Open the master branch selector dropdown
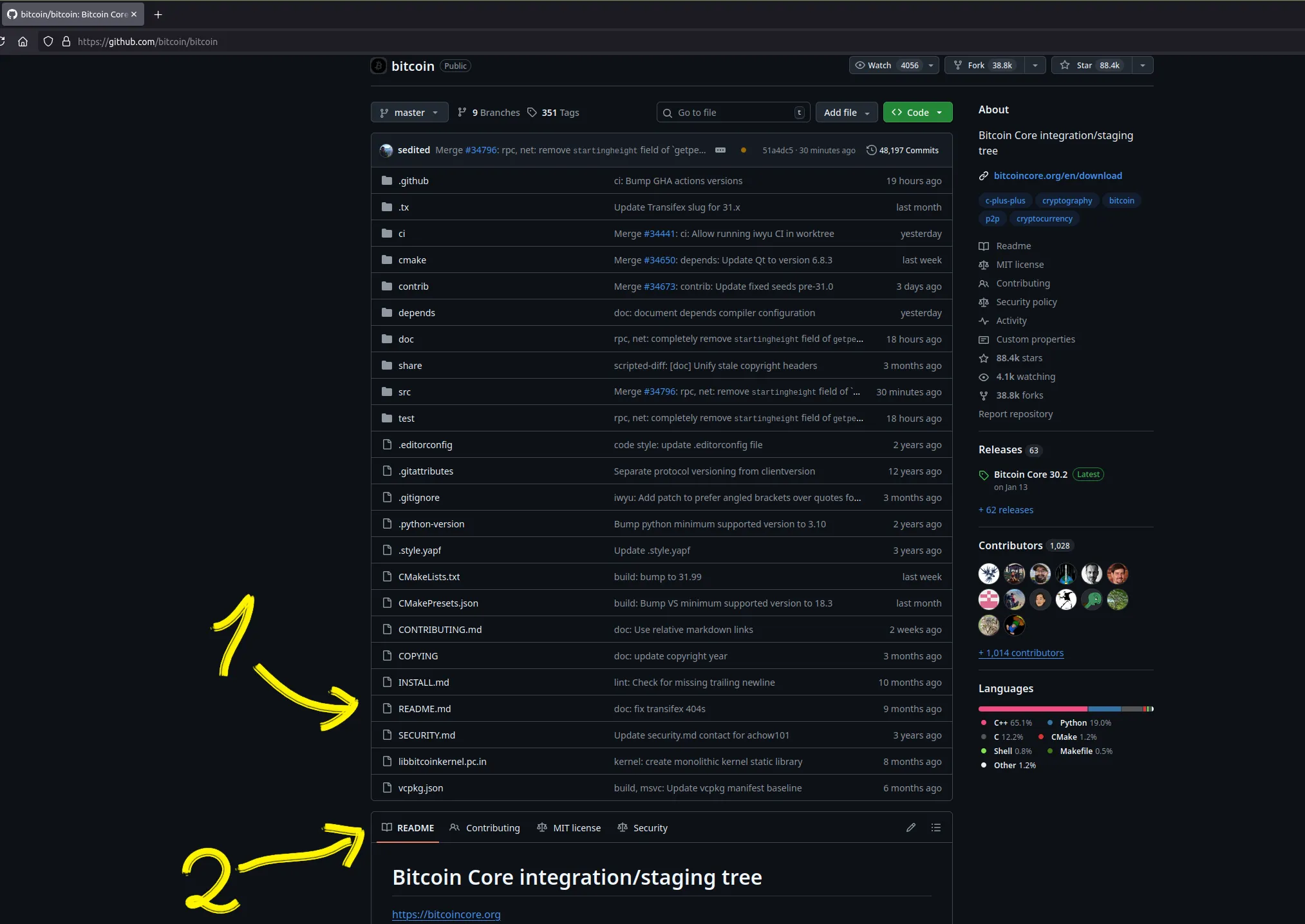1305x924 pixels. tap(409, 113)
